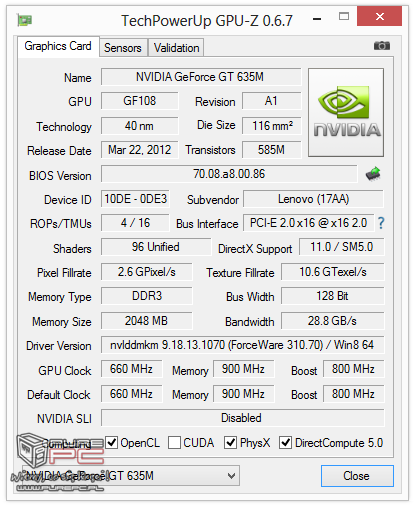Click the NVIDIA GeForce GT 635M name field
The width and height of the screenshot is (415, 508).
pyautogui.click(x=201, y=77)
